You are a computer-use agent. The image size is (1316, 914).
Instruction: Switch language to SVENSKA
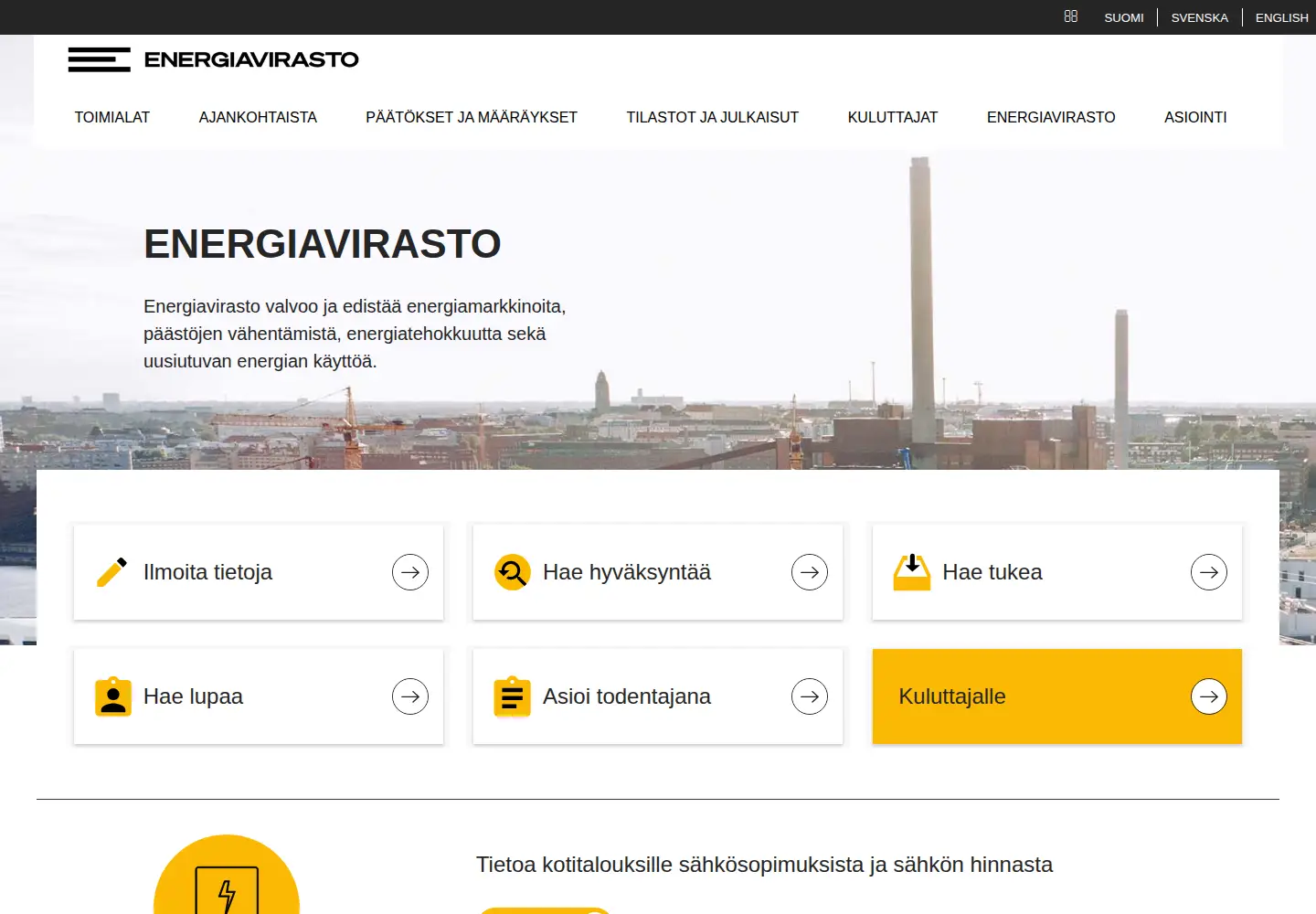tap(1200, 17)
